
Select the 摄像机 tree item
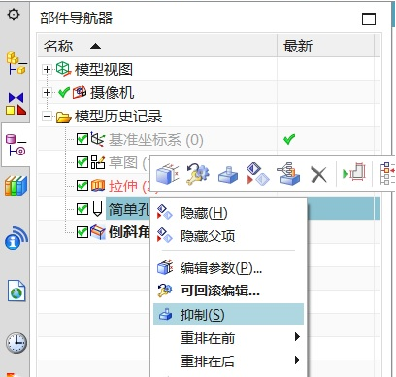[x=112, y=93]
